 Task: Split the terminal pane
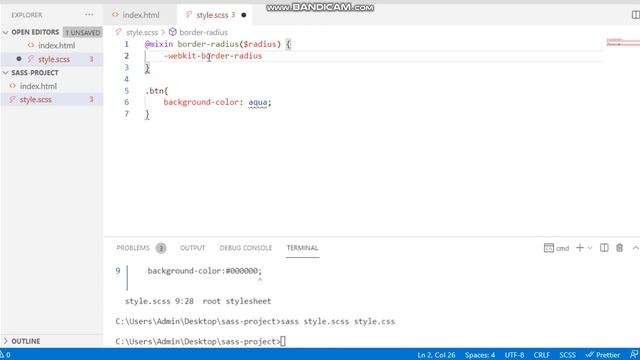604,248
